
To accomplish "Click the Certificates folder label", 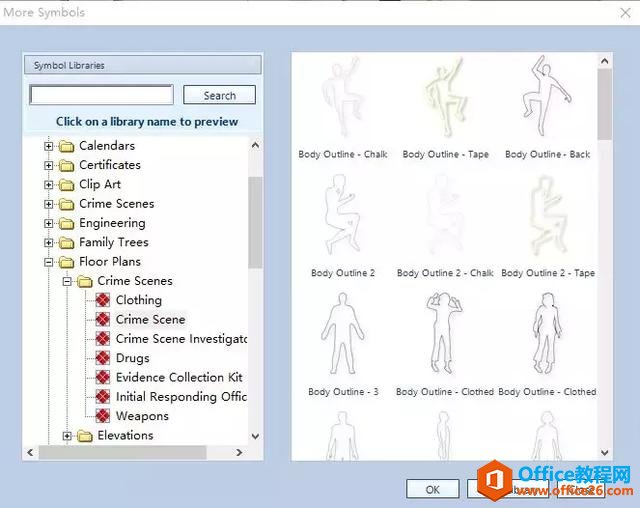I will (110, 165).
